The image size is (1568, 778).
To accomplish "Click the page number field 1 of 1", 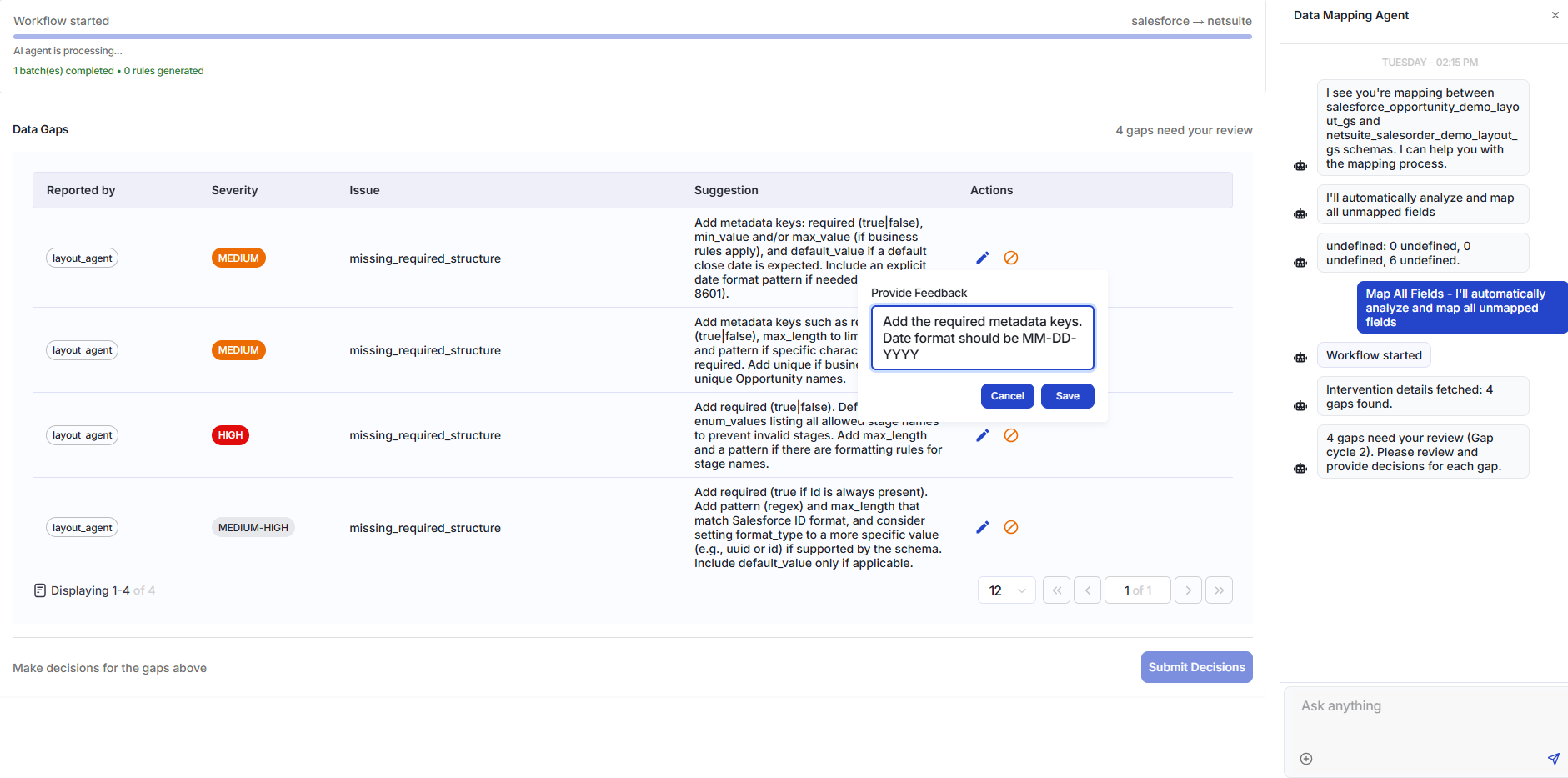I will point(1137,590).
